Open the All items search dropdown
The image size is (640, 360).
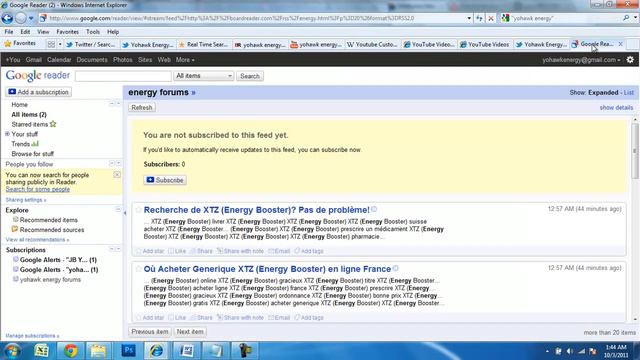point(204,76)
